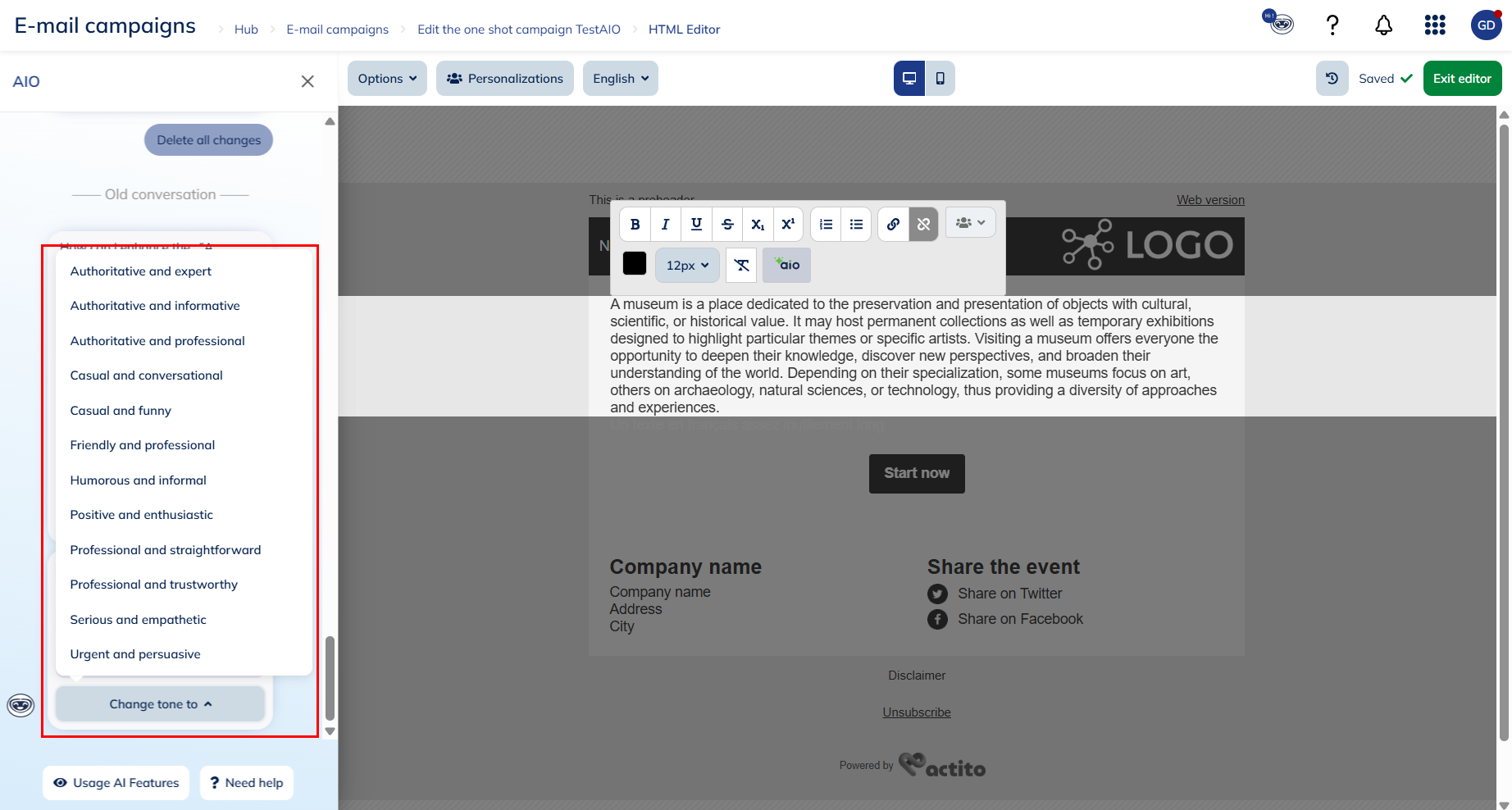Viewport: 1512px width, 810px height.
Task: Toggle italic text formatting
Action: [665, 225]
